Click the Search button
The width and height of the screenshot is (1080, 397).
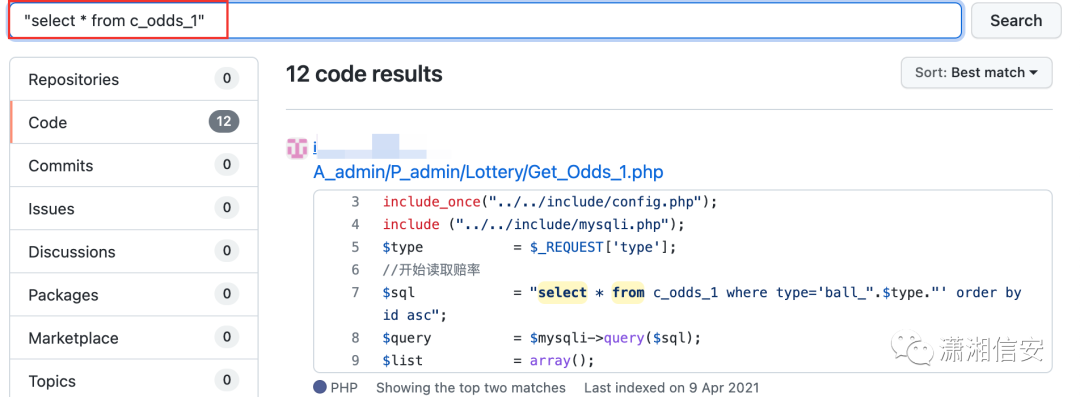[x=1016, y=21]
